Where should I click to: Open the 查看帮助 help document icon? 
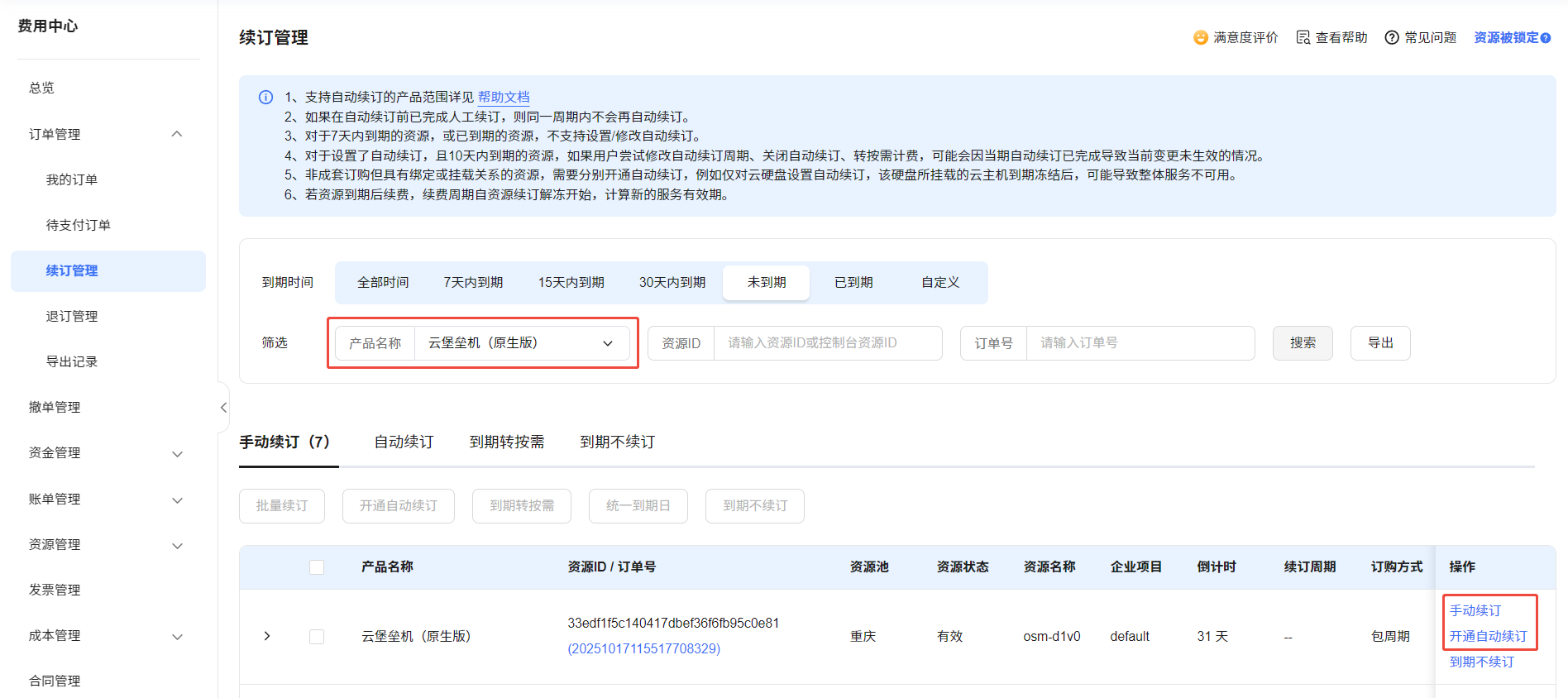coord(1303,38)
